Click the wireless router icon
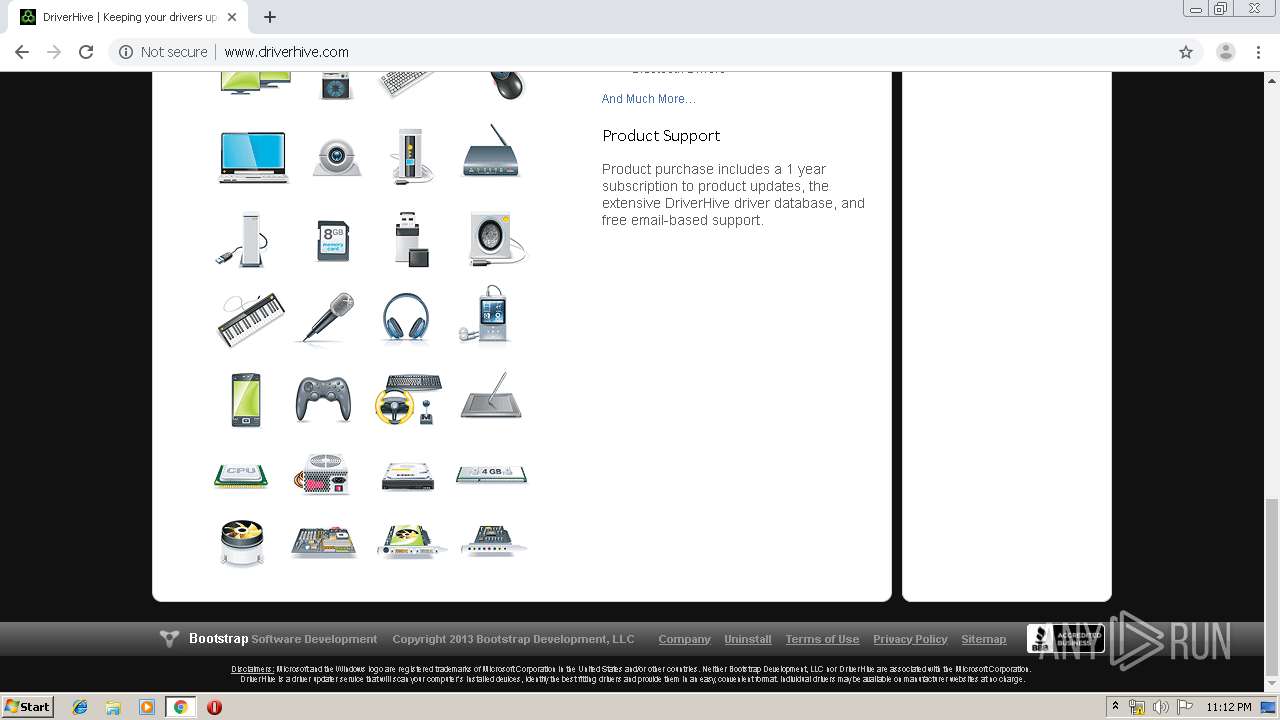The height and width of the screenshot is (720, 1280). 491,152
